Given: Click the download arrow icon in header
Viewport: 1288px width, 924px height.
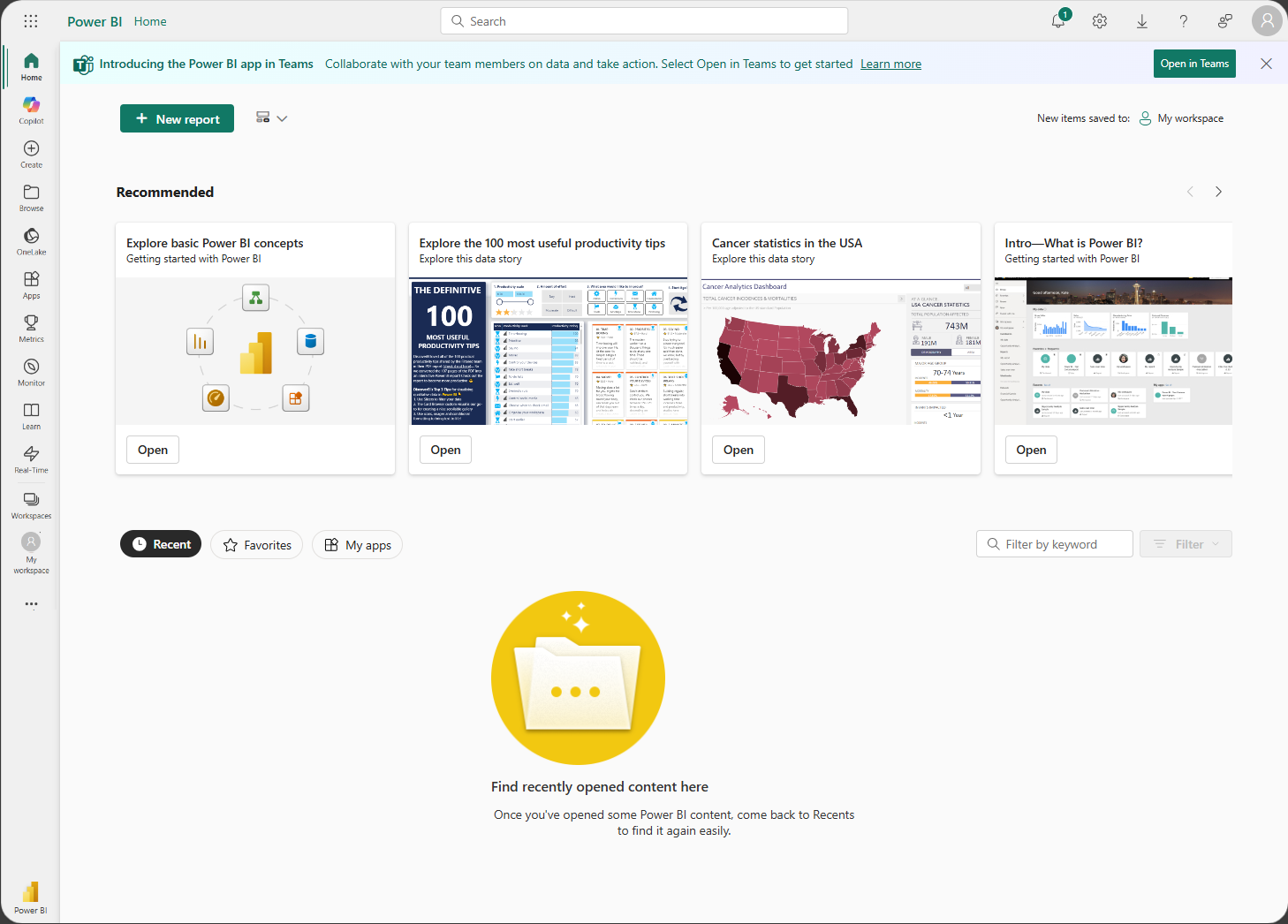Looking at the screenshot, I should tap(1141, 21).
